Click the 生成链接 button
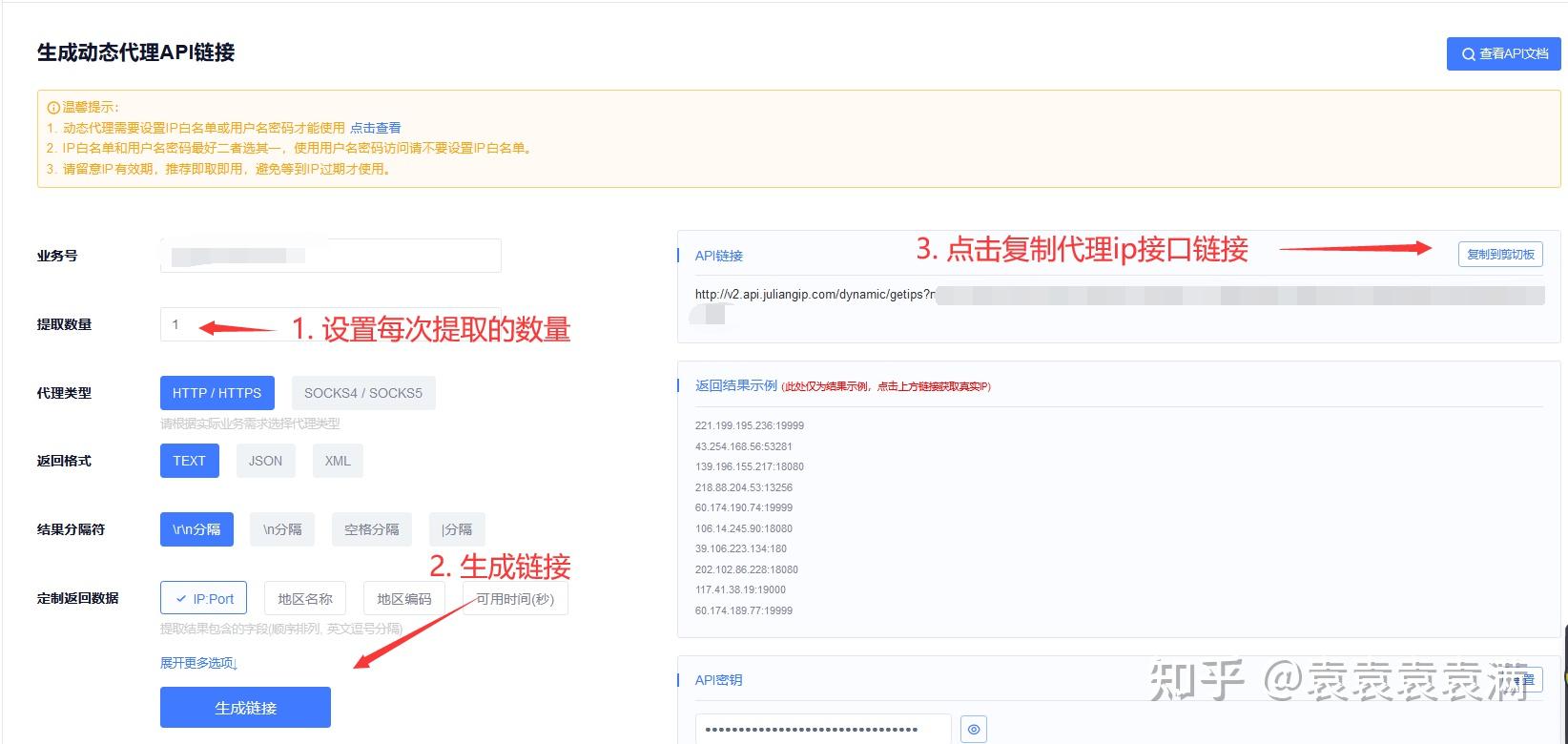1568x744 pixels. tap(245, 708)
